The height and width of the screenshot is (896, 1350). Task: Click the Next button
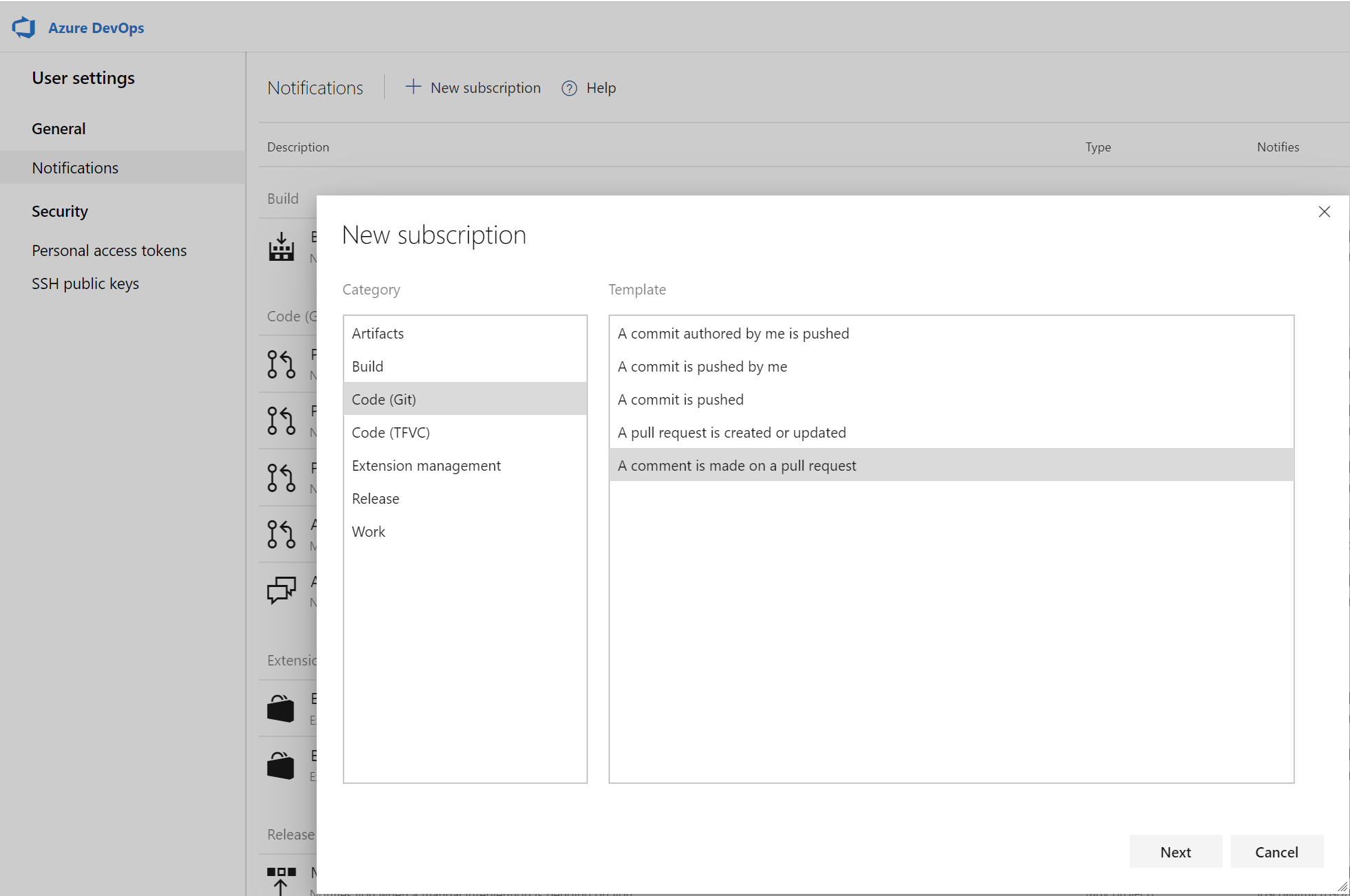[1177, 852]
